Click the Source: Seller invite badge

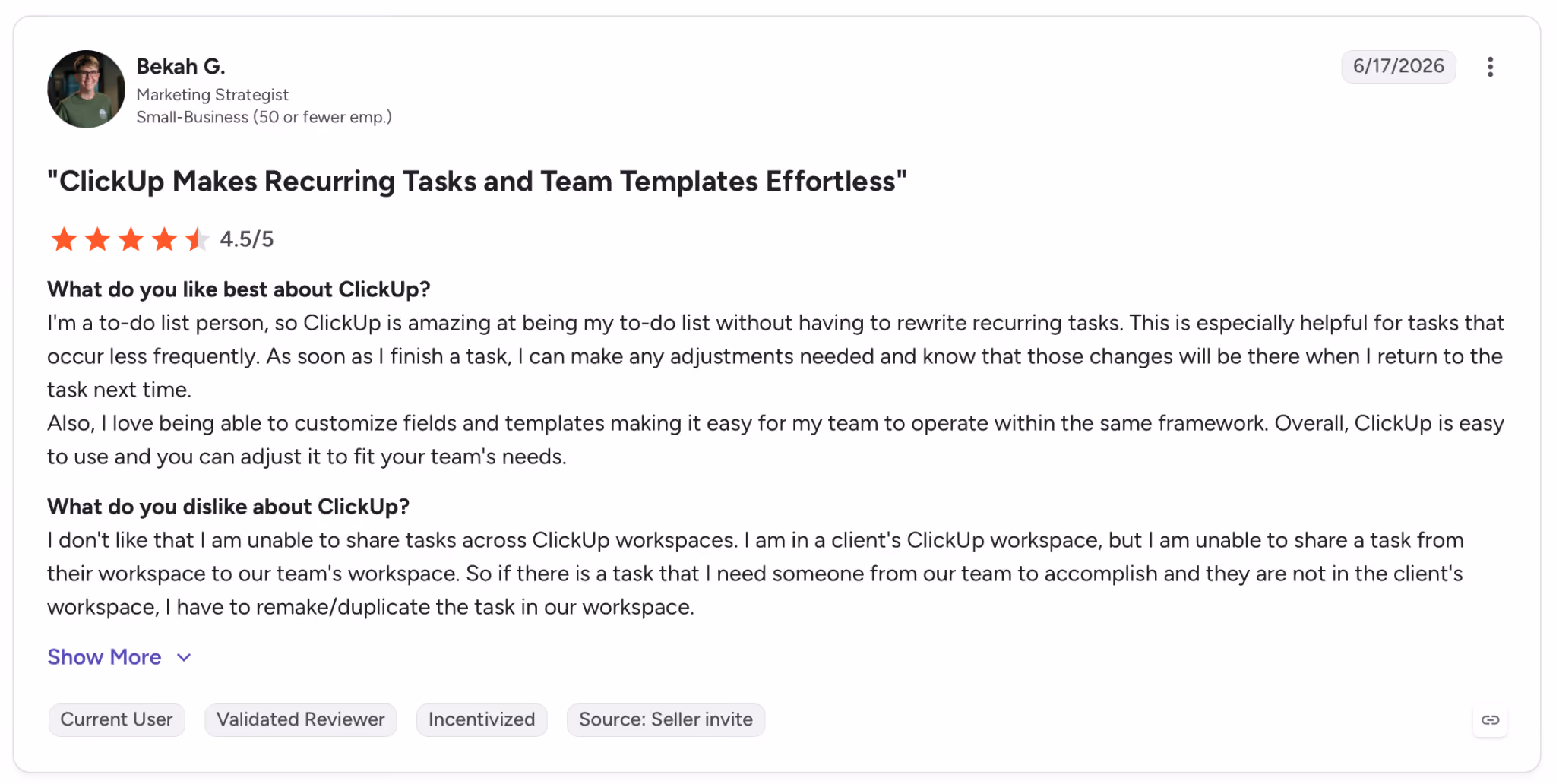[x=666, y=719]
